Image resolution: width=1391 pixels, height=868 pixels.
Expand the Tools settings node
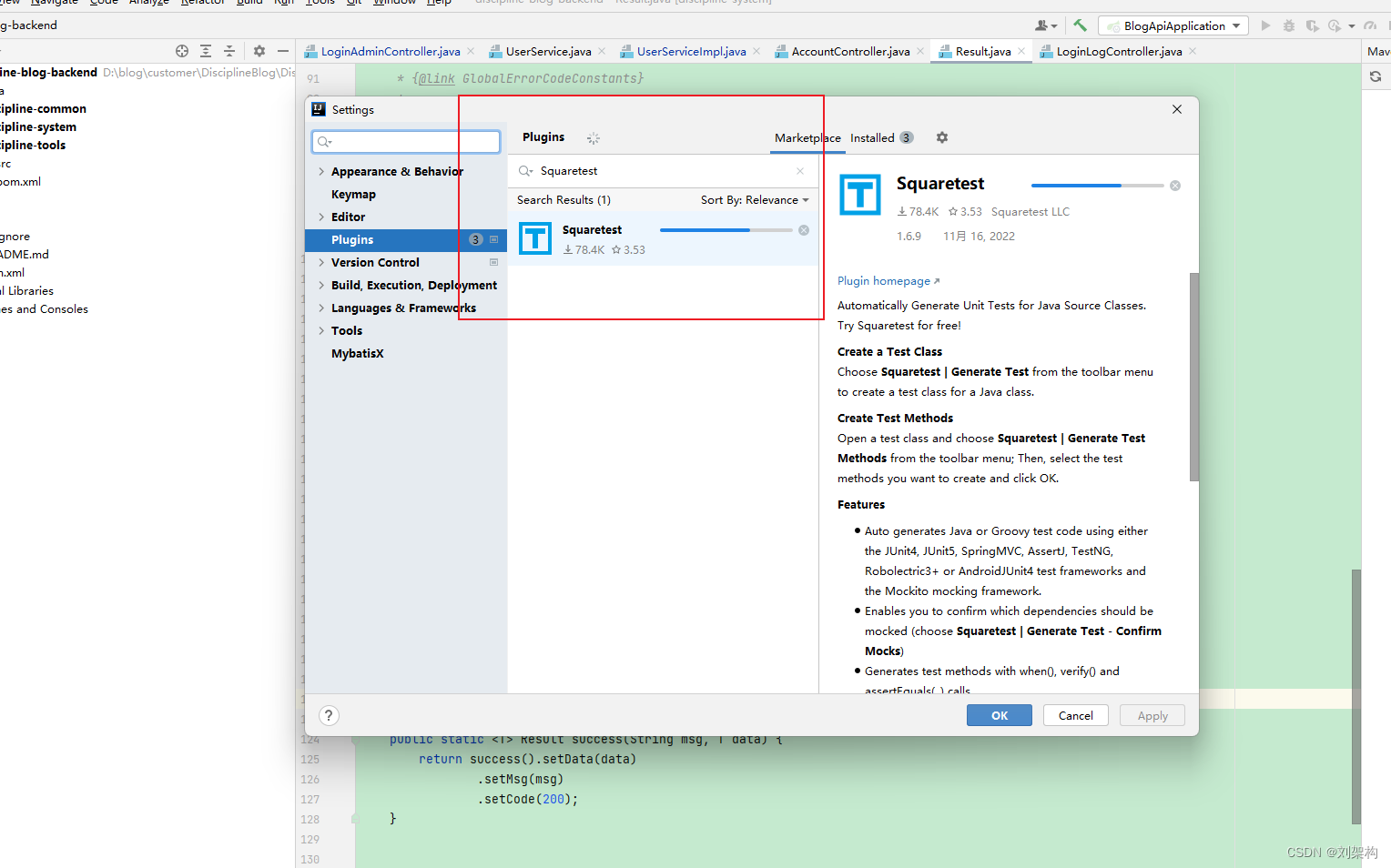pos(321,330)
